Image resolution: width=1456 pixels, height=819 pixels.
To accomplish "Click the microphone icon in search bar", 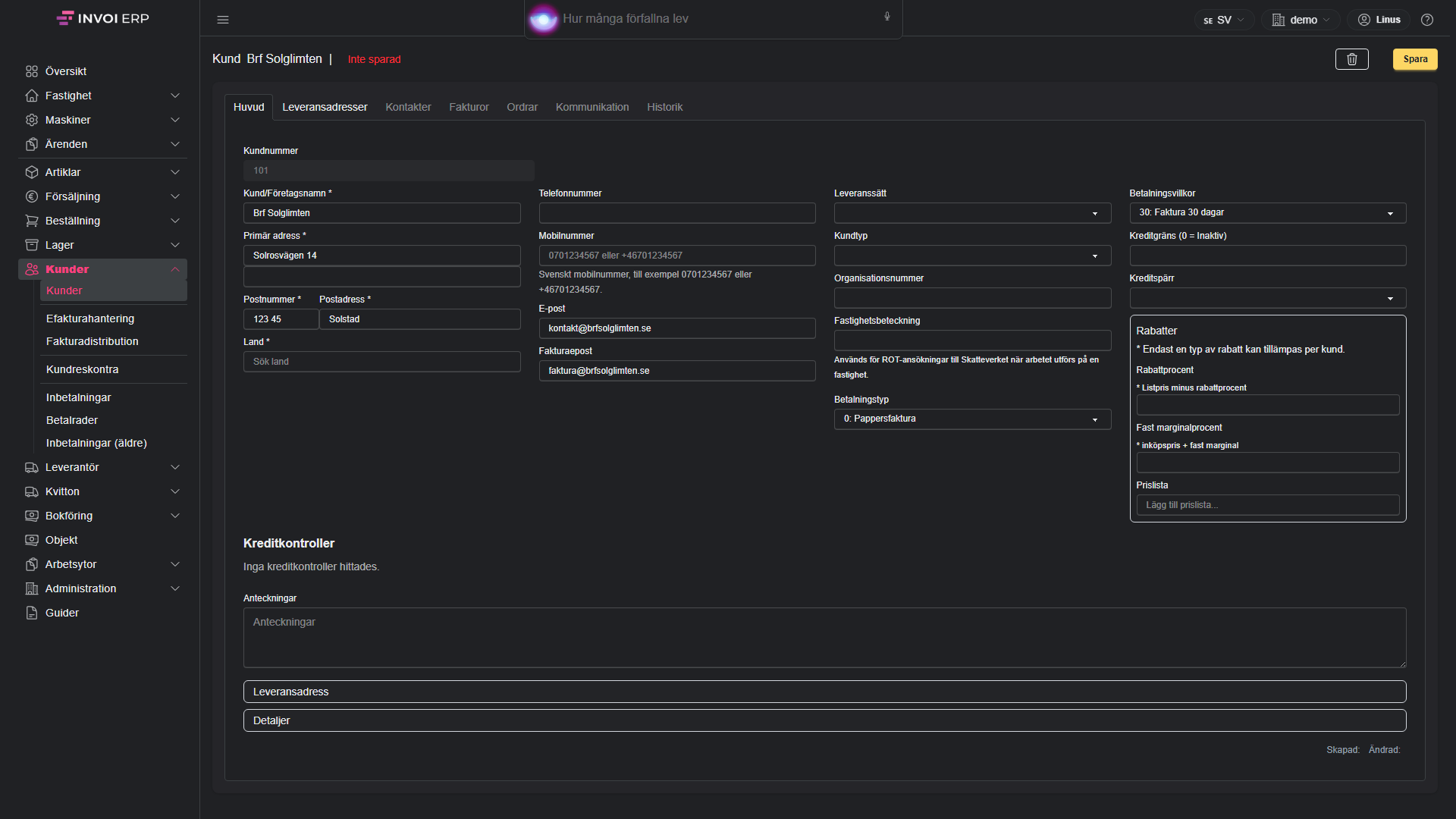I will [x=887, y=17].
